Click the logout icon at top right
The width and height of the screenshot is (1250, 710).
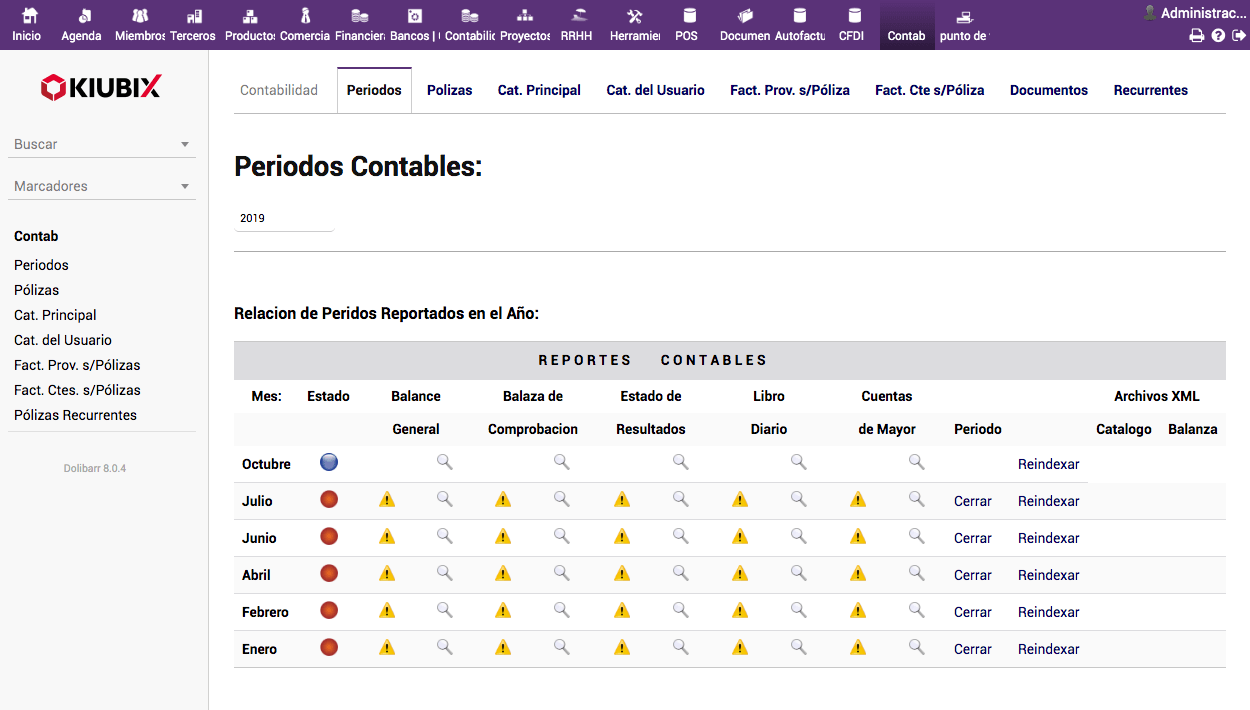(x=1239, y=36)
